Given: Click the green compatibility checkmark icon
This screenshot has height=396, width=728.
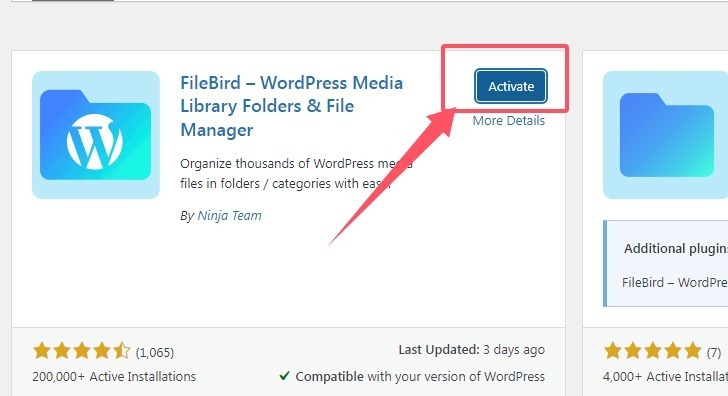Looking at the screenshot, I should (x=285, y=376).
